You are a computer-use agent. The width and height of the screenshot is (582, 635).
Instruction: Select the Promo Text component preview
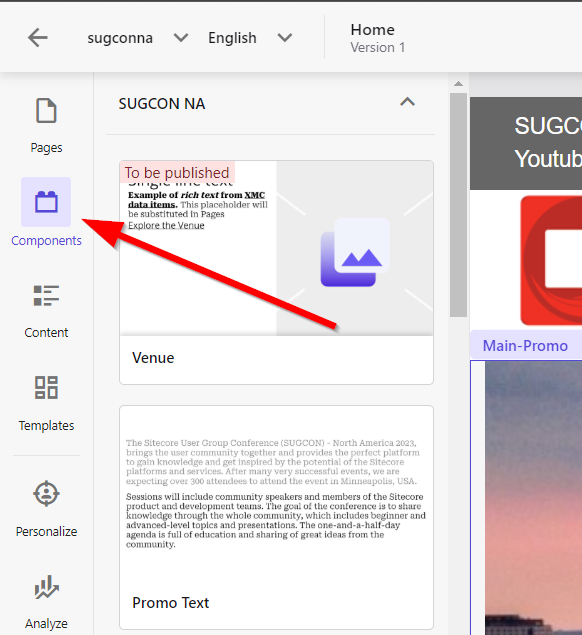click(277, 493)
